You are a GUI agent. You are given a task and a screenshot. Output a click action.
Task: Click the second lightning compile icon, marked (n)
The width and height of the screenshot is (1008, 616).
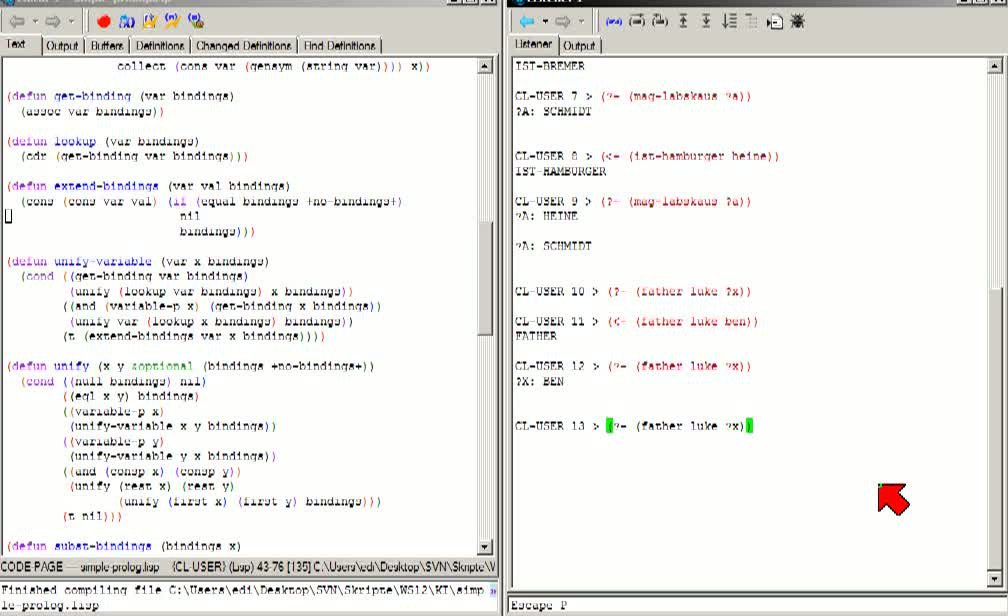click(172, 21)
